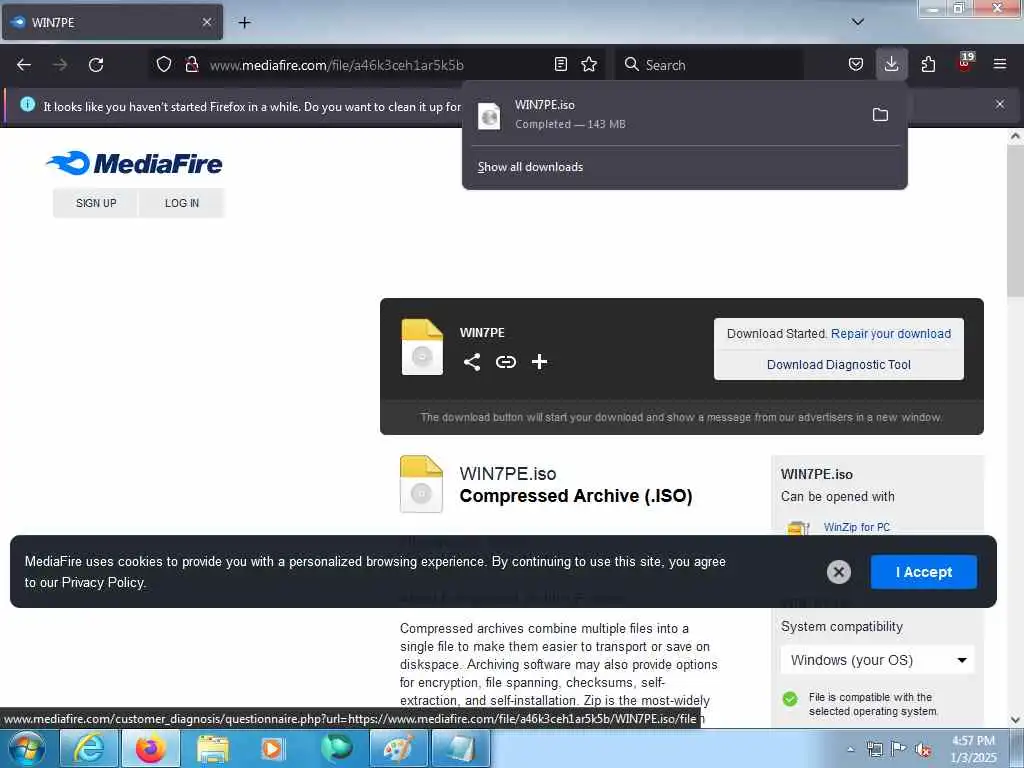Click the network tray icon
This screenshot has width=1024, height=768.
point(874,749)
